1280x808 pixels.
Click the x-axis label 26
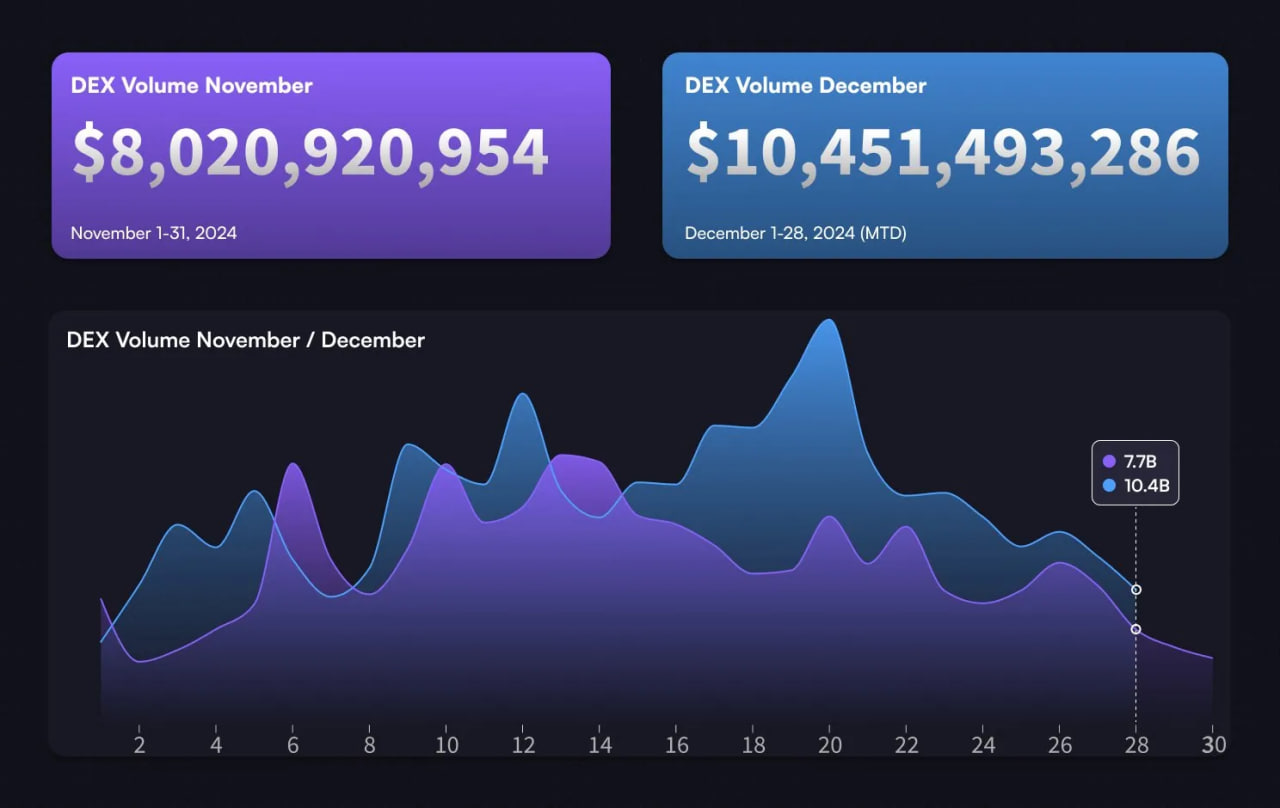coord(1060,745)
